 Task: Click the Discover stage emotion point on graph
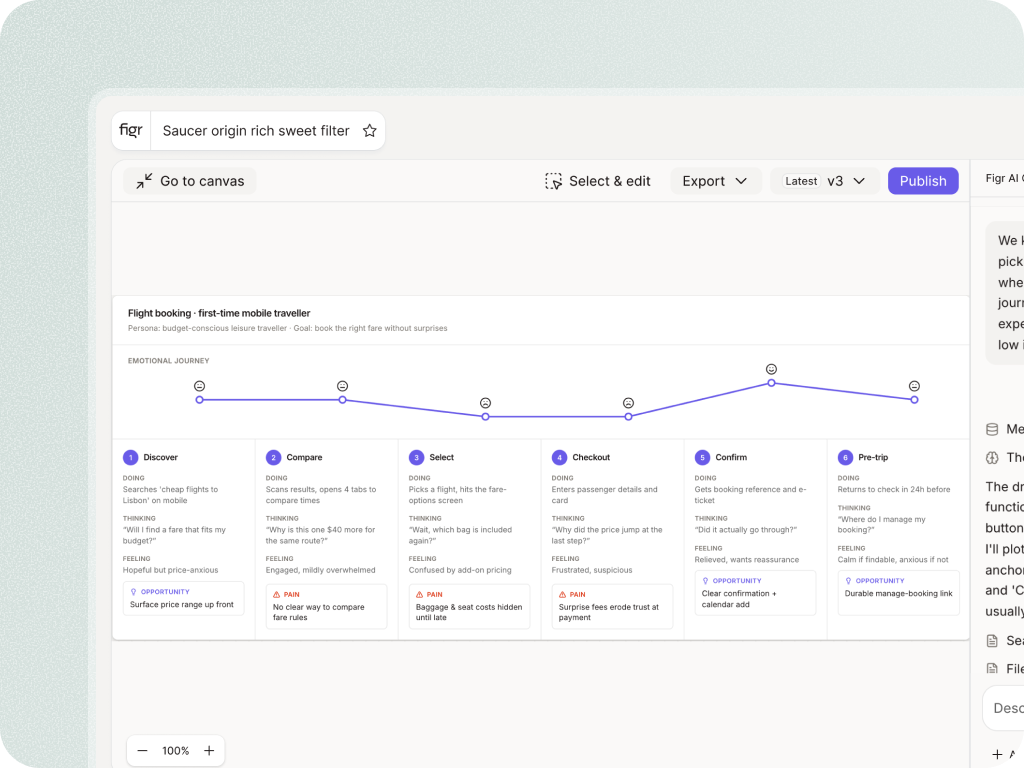tap(199, 400)
